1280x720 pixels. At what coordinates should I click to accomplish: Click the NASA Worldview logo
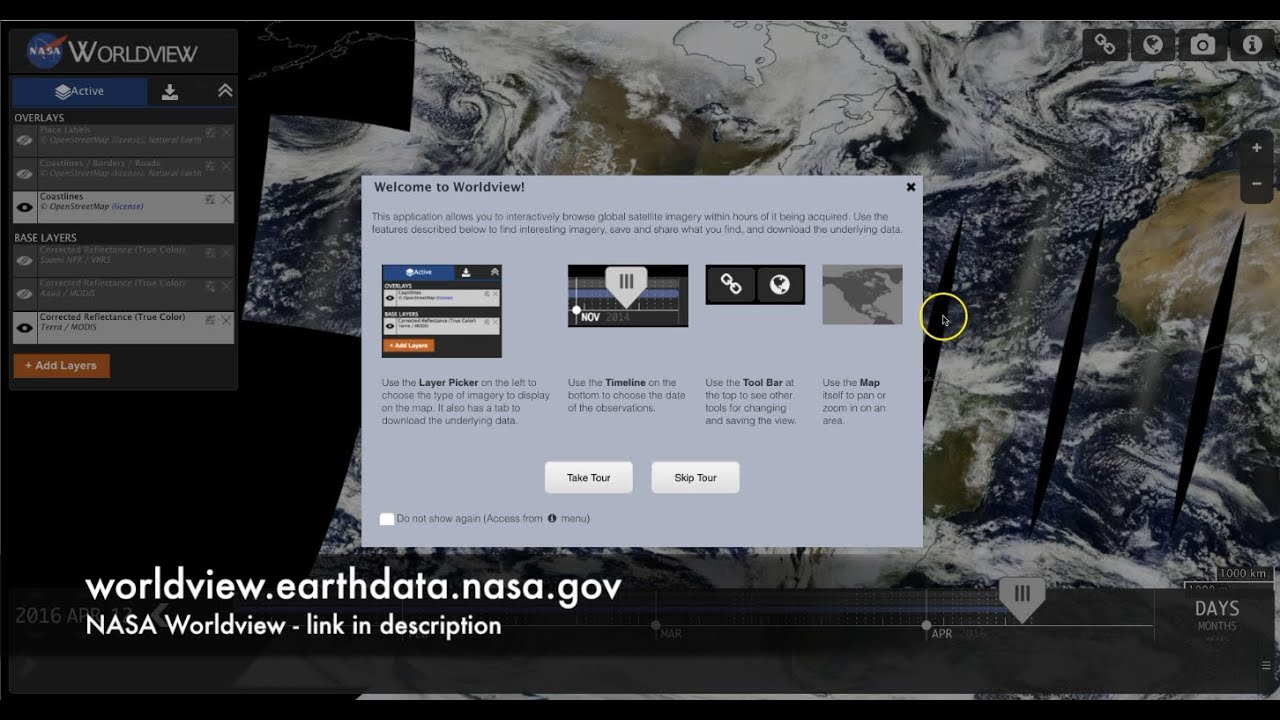tap(112, 51)
